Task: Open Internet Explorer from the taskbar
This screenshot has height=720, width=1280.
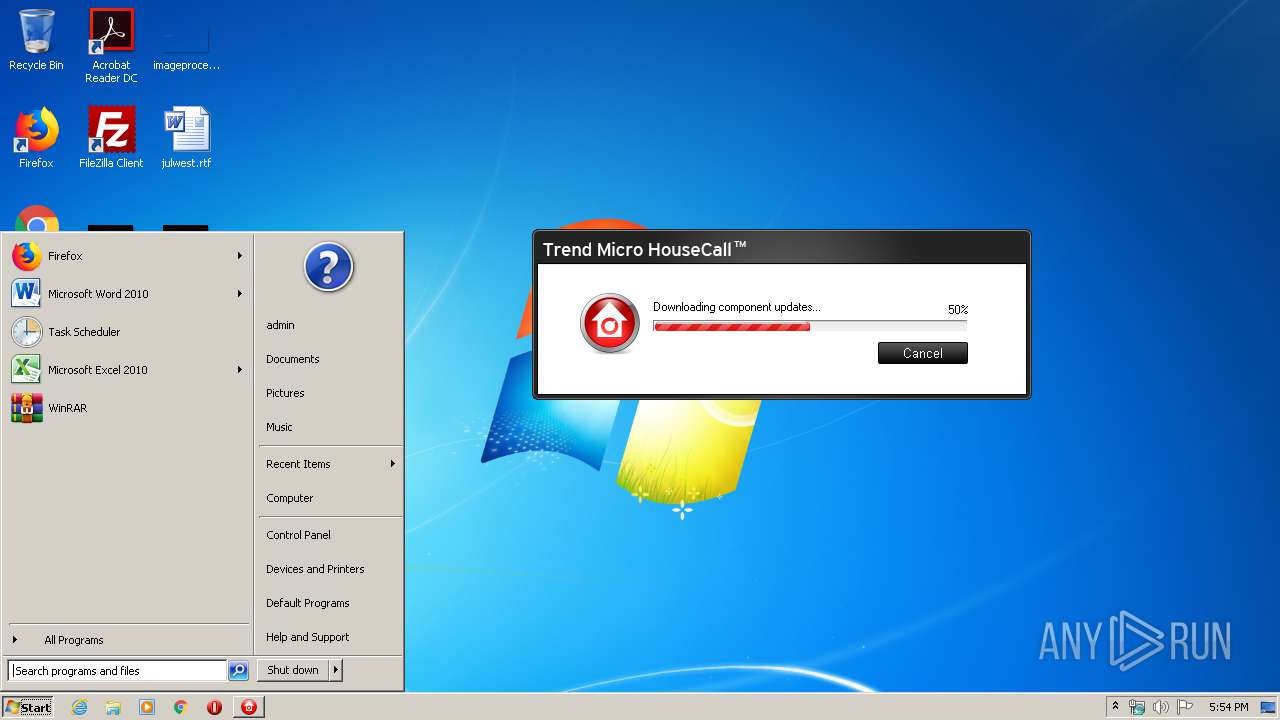Action: (x=79, y=707)
